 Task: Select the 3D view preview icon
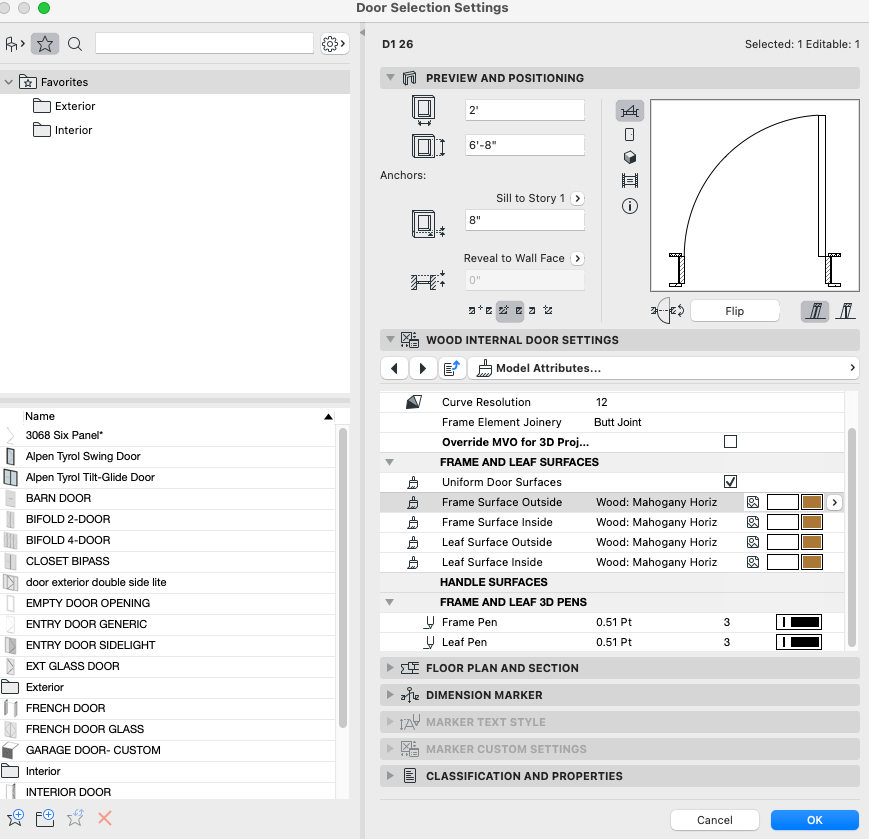tap(630, 158)
